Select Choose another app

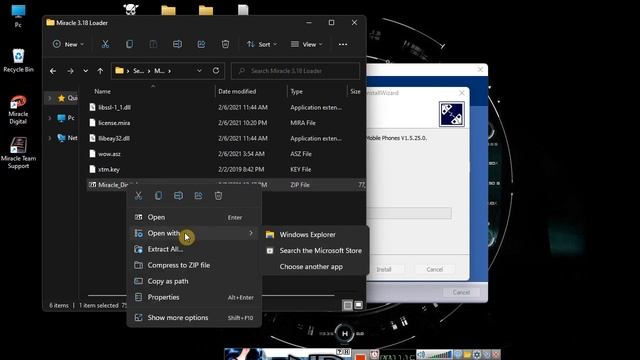315,267
